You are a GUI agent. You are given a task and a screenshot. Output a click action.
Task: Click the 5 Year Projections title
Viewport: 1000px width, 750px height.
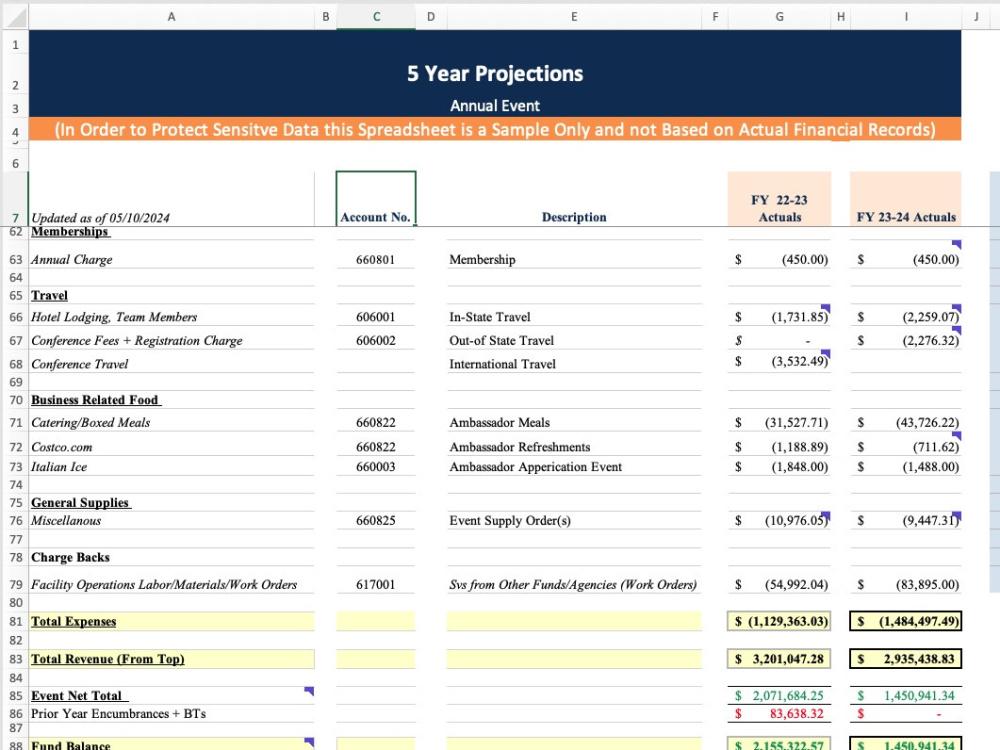point(495,74)
